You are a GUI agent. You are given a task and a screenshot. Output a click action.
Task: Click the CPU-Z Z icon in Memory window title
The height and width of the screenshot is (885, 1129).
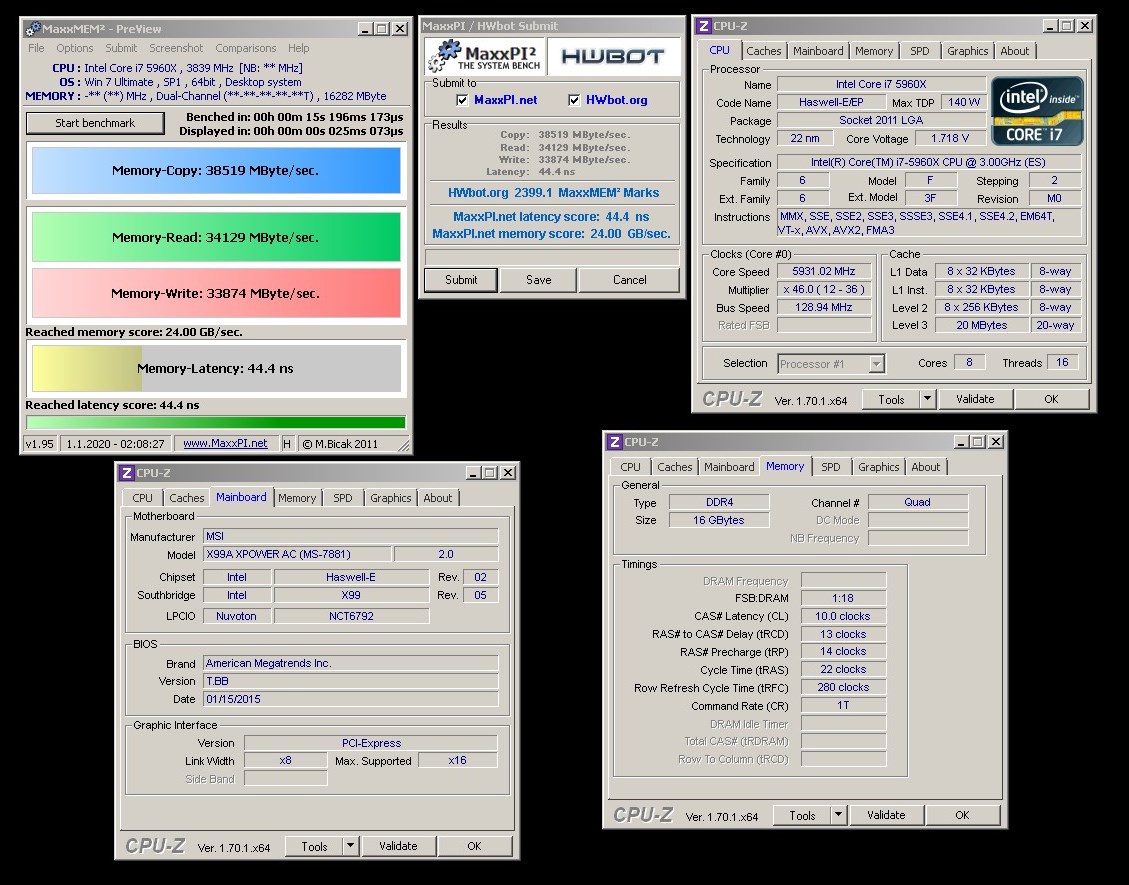click(614, 441)
